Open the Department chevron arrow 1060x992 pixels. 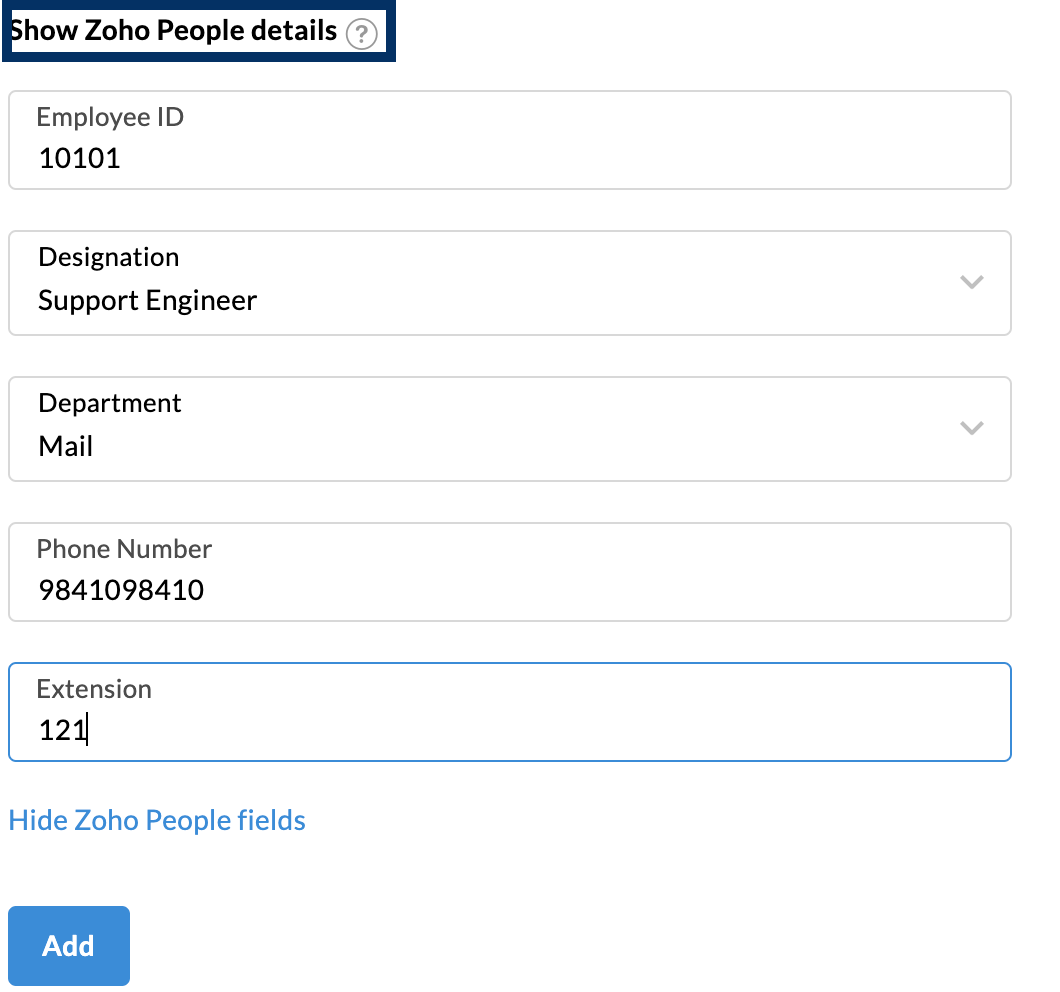pyautogui.click(x=971, y=428)
